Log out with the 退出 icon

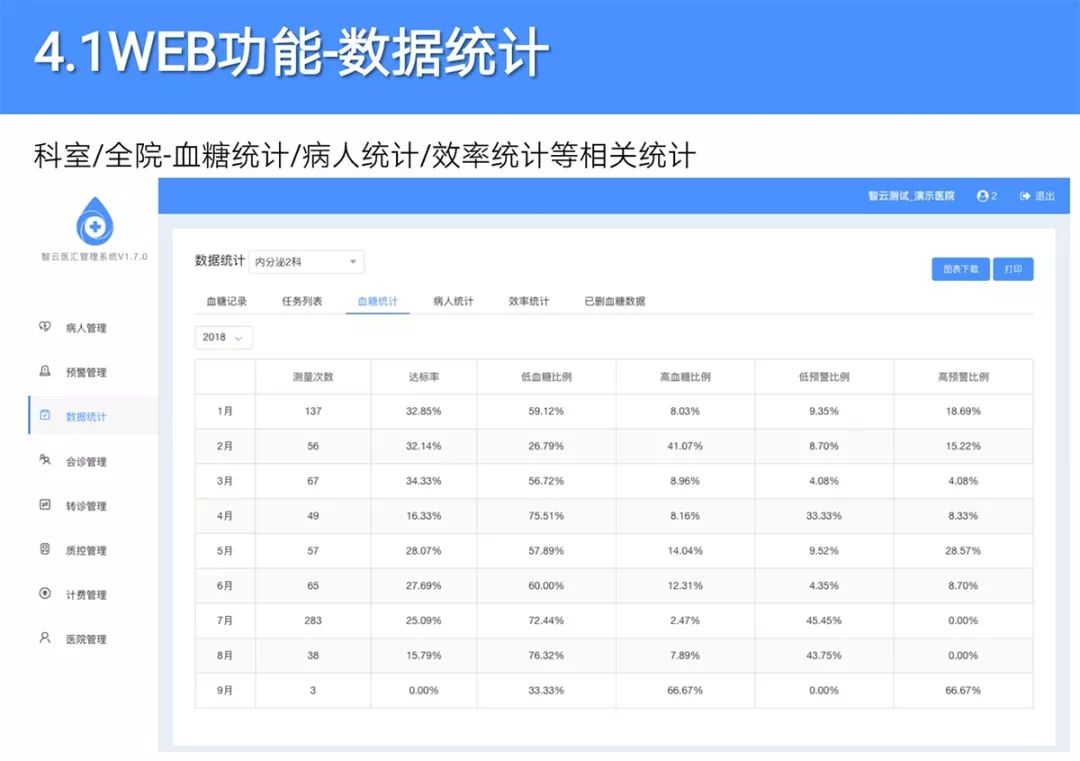(x=1025, y=196)
